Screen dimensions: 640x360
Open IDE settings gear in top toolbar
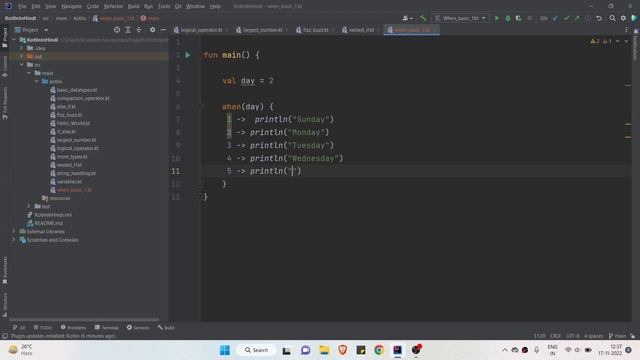pyautogui.click(x=623, y=18)
